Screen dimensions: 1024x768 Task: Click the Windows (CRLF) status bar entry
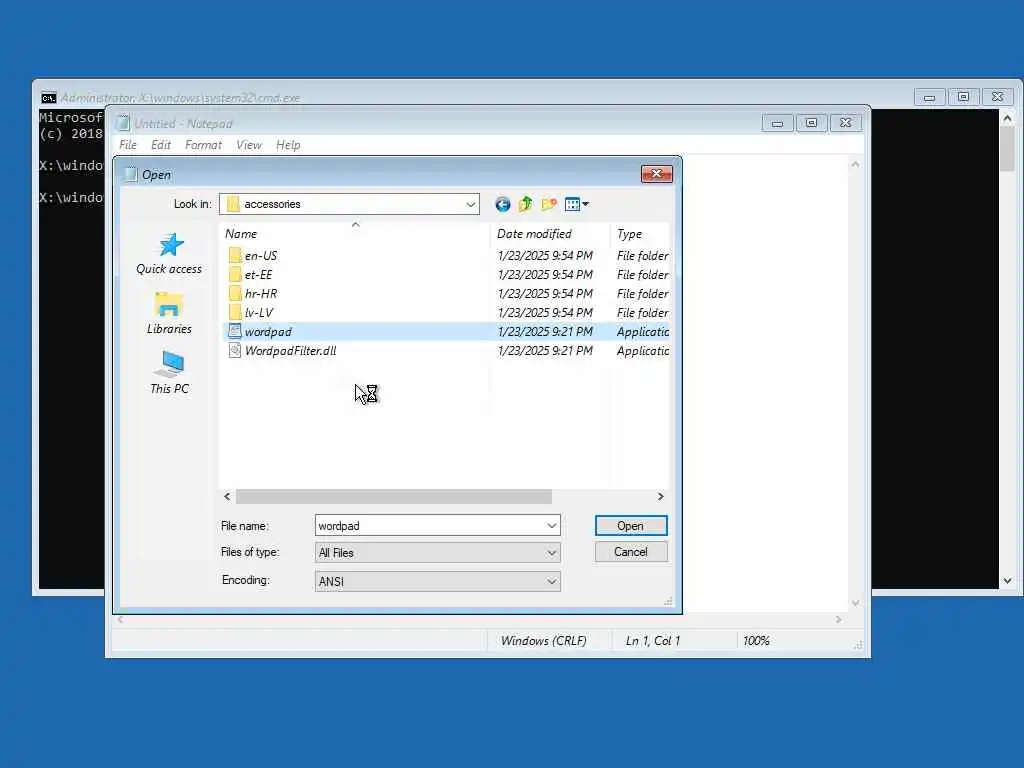pos(543,641)
